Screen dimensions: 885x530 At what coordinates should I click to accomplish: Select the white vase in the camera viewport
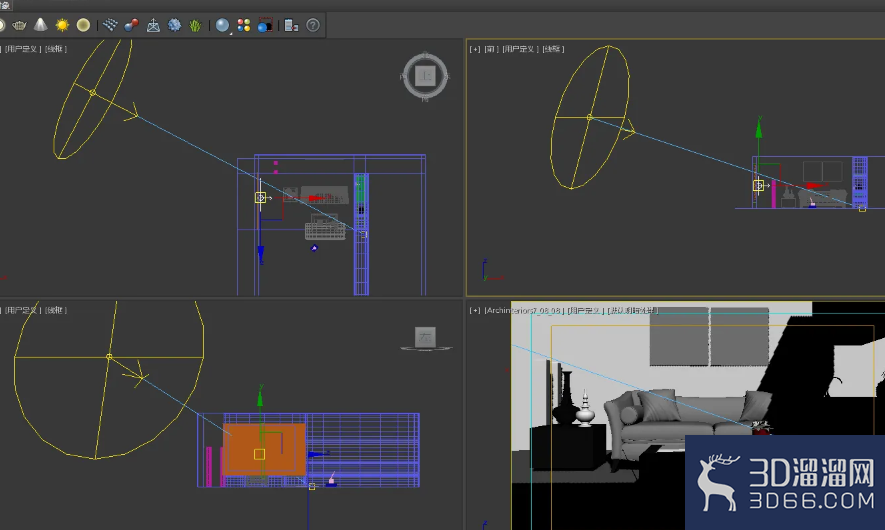point(585,408)
